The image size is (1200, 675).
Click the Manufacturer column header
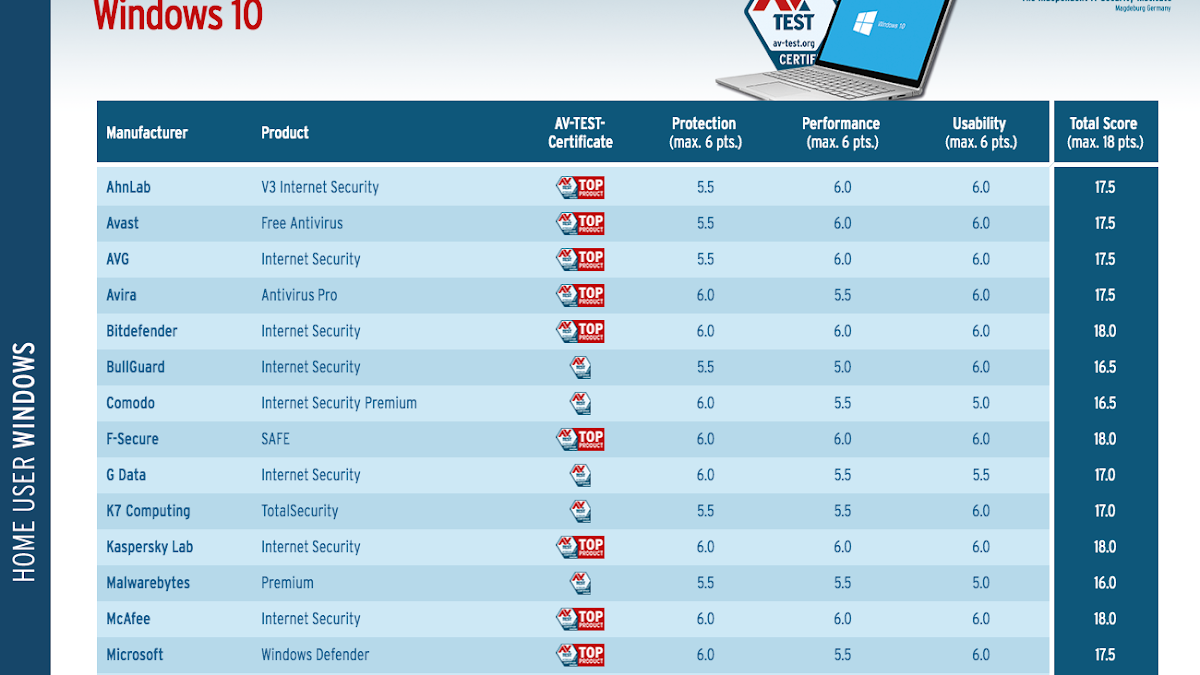(x=147, y=132)
